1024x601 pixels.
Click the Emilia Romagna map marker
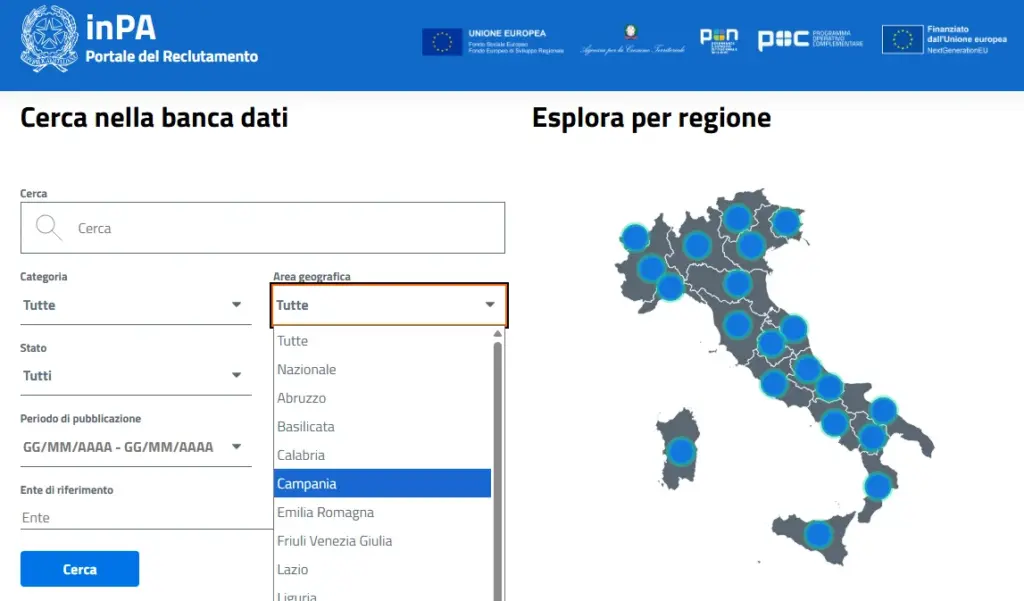(737, 284)
